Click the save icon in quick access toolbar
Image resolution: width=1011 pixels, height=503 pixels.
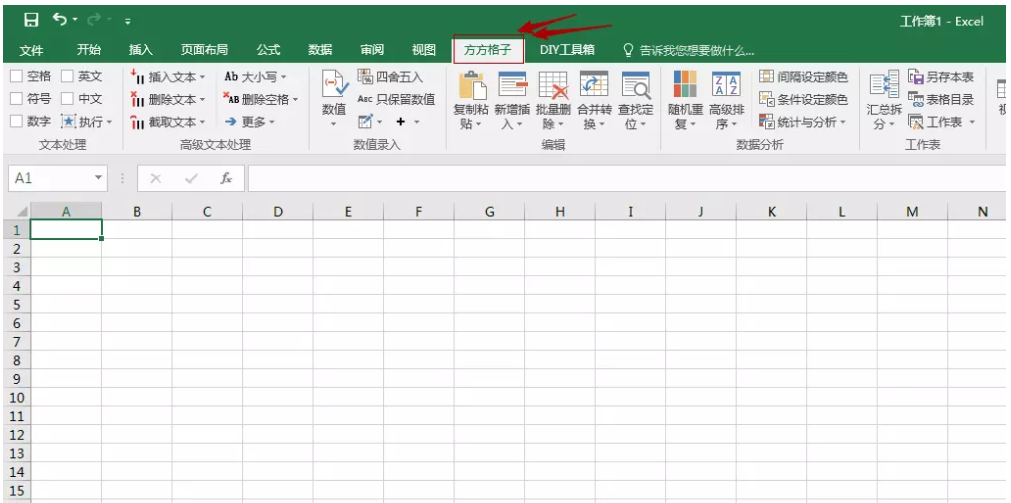pyautogui.click(x=31, y=20)
